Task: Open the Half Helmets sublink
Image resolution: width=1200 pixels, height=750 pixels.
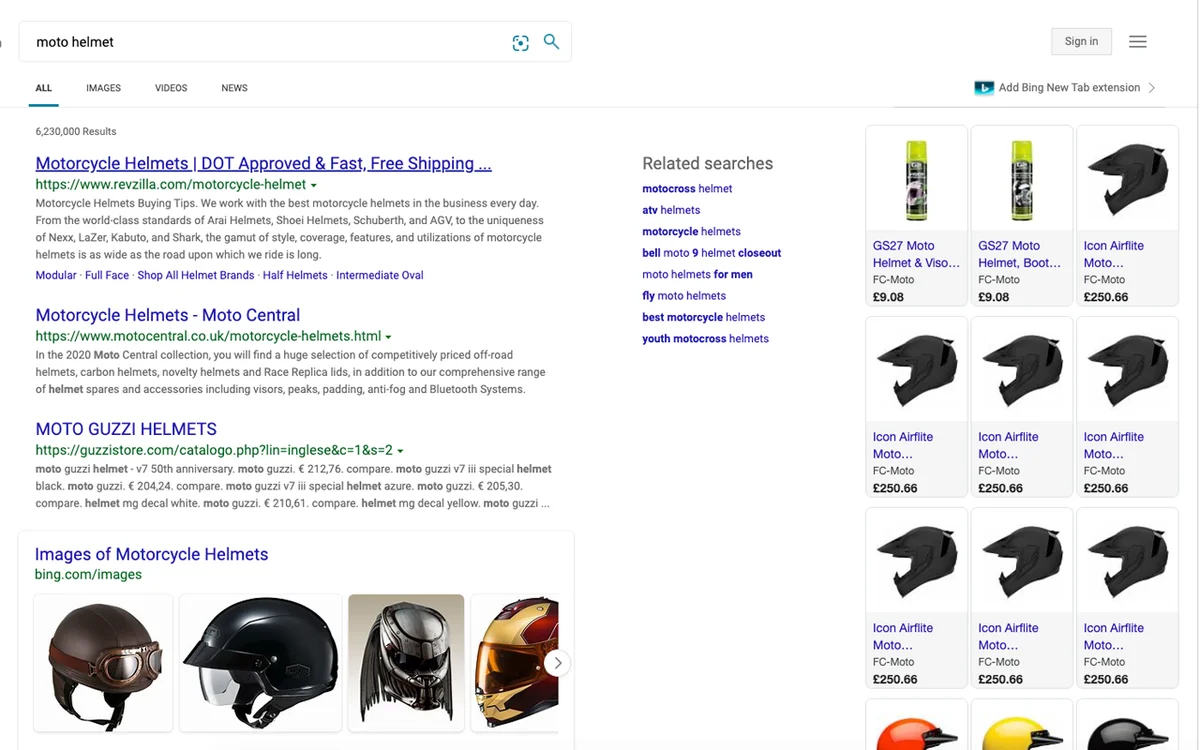Action: point(295,275)
